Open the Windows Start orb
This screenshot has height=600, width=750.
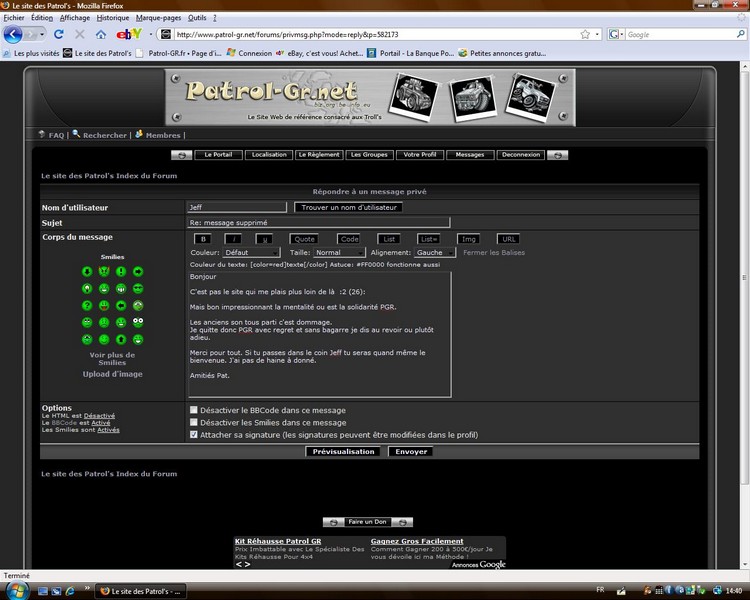tap(18, 590)
